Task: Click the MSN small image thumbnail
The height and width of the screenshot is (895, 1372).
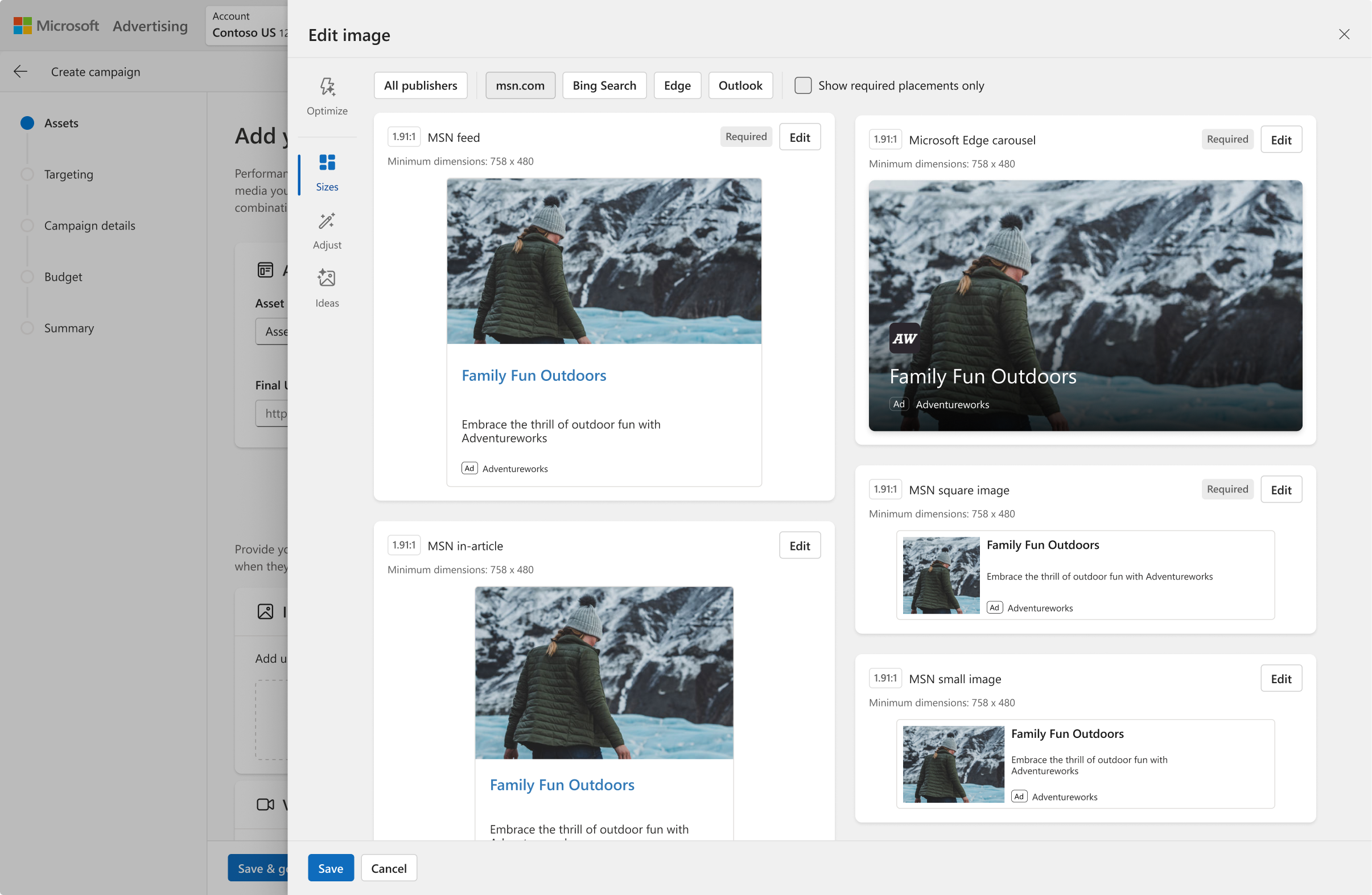Action: point(953,764)
